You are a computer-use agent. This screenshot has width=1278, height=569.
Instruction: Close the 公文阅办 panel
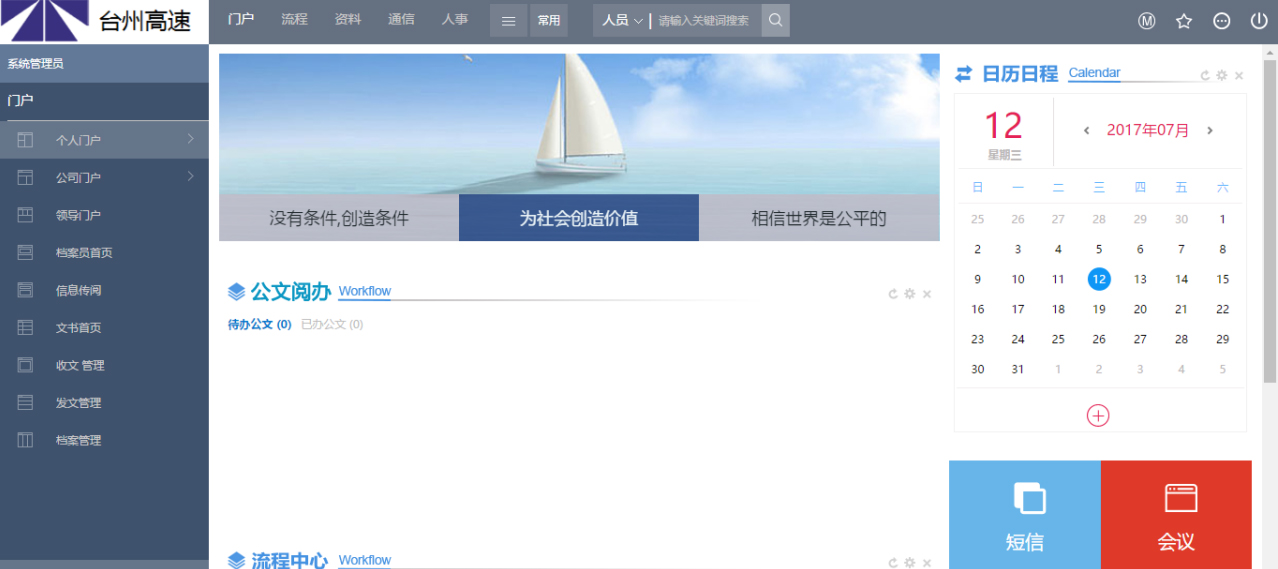pyautogui.click(x=927, y=294)
